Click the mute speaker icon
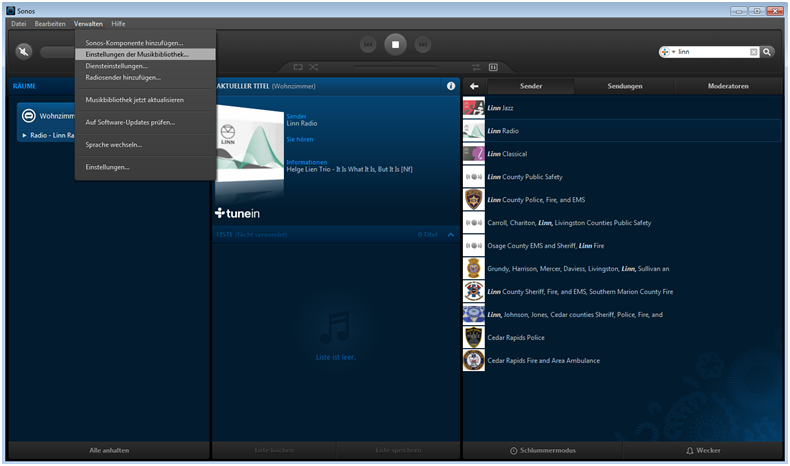Image resolution: width=790 pixels, height=466 pixels. 24,51
